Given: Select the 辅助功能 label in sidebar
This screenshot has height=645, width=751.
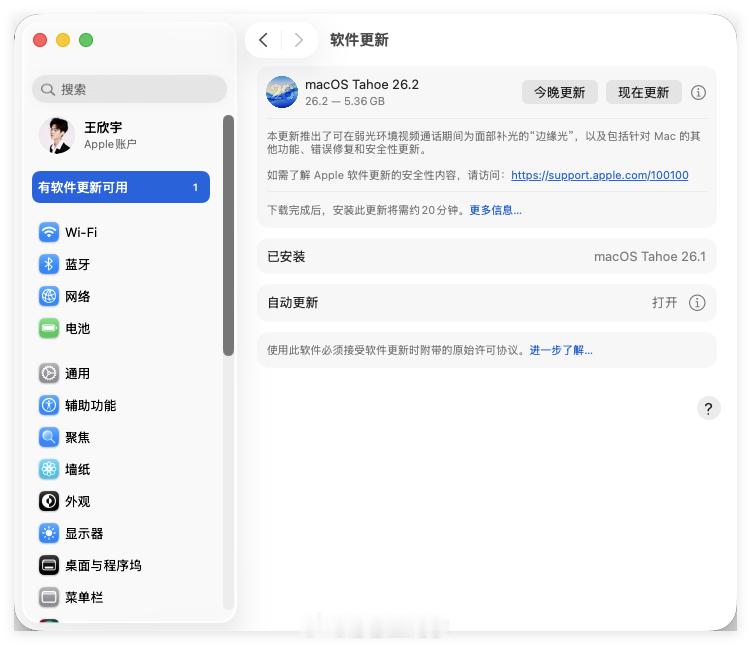Looking at the screenshot, I should pyautogui.click(x=91, y=406).
